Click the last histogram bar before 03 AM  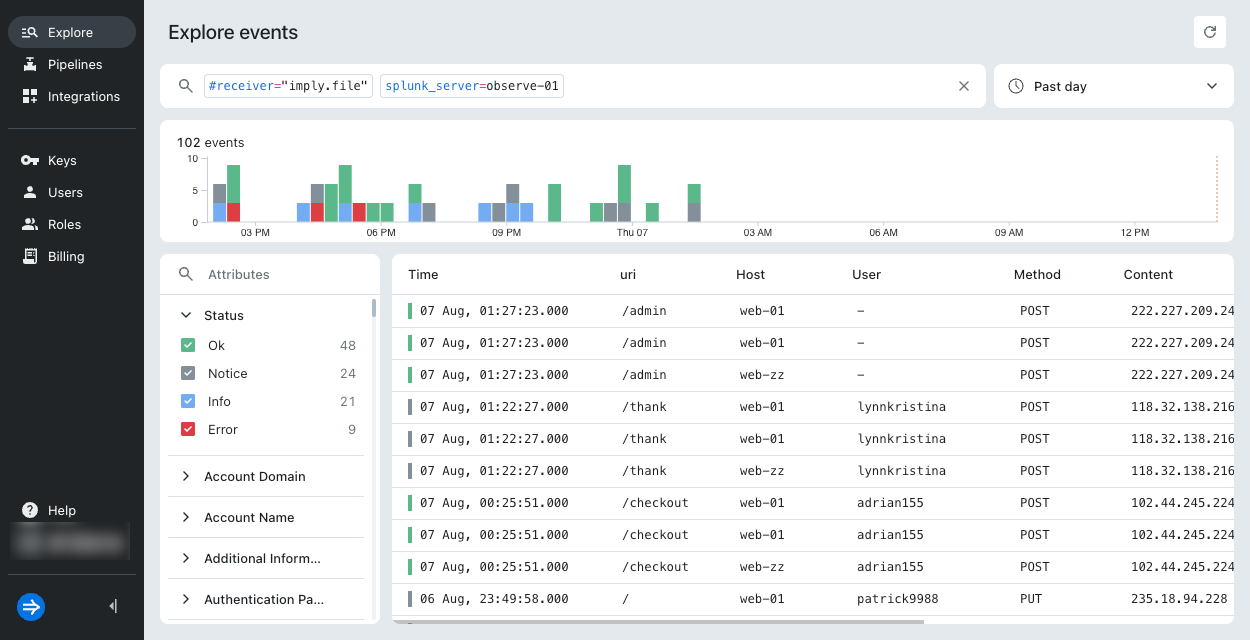[x=694, y=203]
